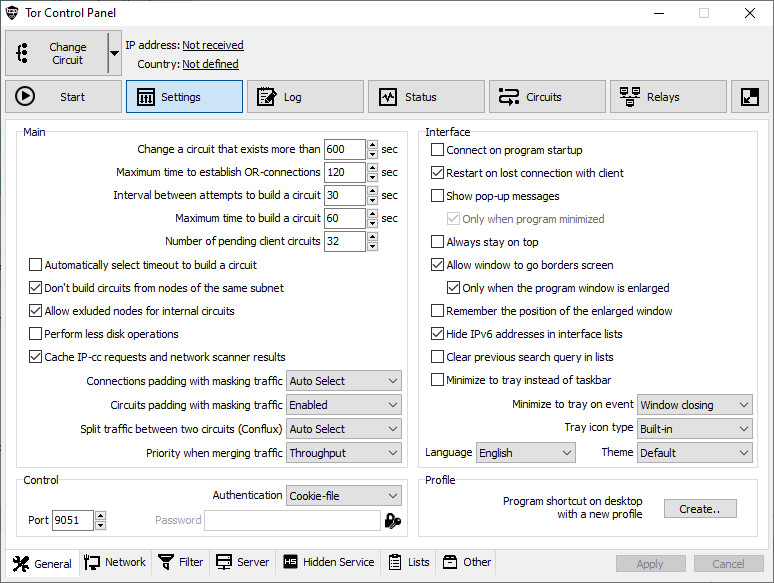Click the OR-connections time 120 field
The width and height of the screenshot is (774, 583).
[345, 172]
